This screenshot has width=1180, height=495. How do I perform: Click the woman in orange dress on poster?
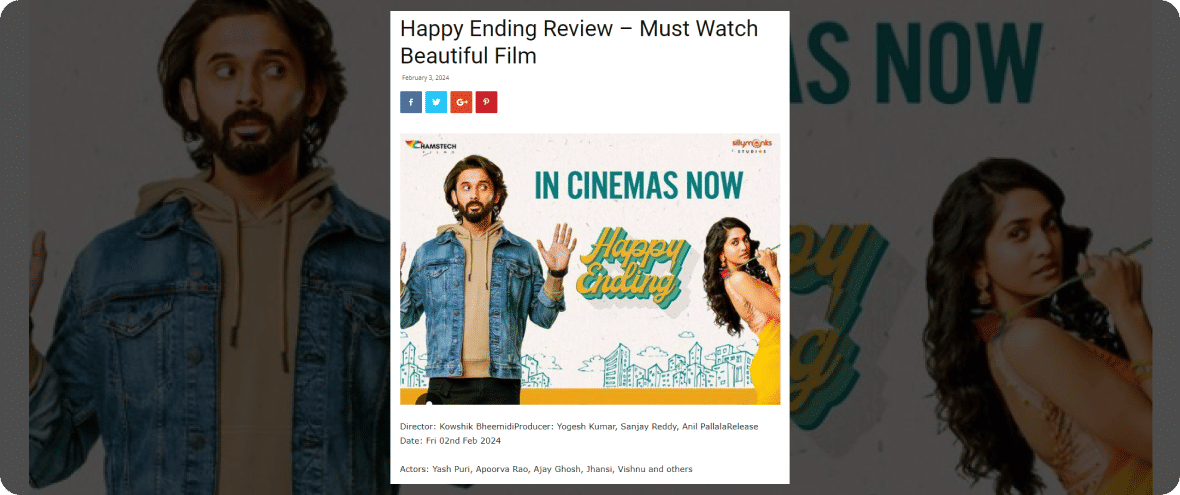[x=741, y=308]
